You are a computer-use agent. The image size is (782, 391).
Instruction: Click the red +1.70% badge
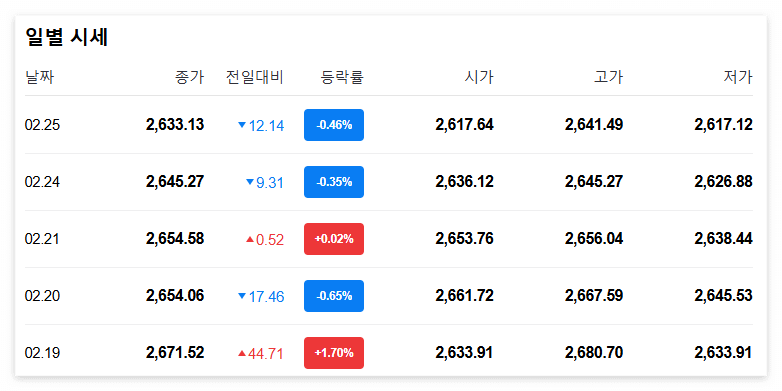pyautogui.click(x=334, y=353)
